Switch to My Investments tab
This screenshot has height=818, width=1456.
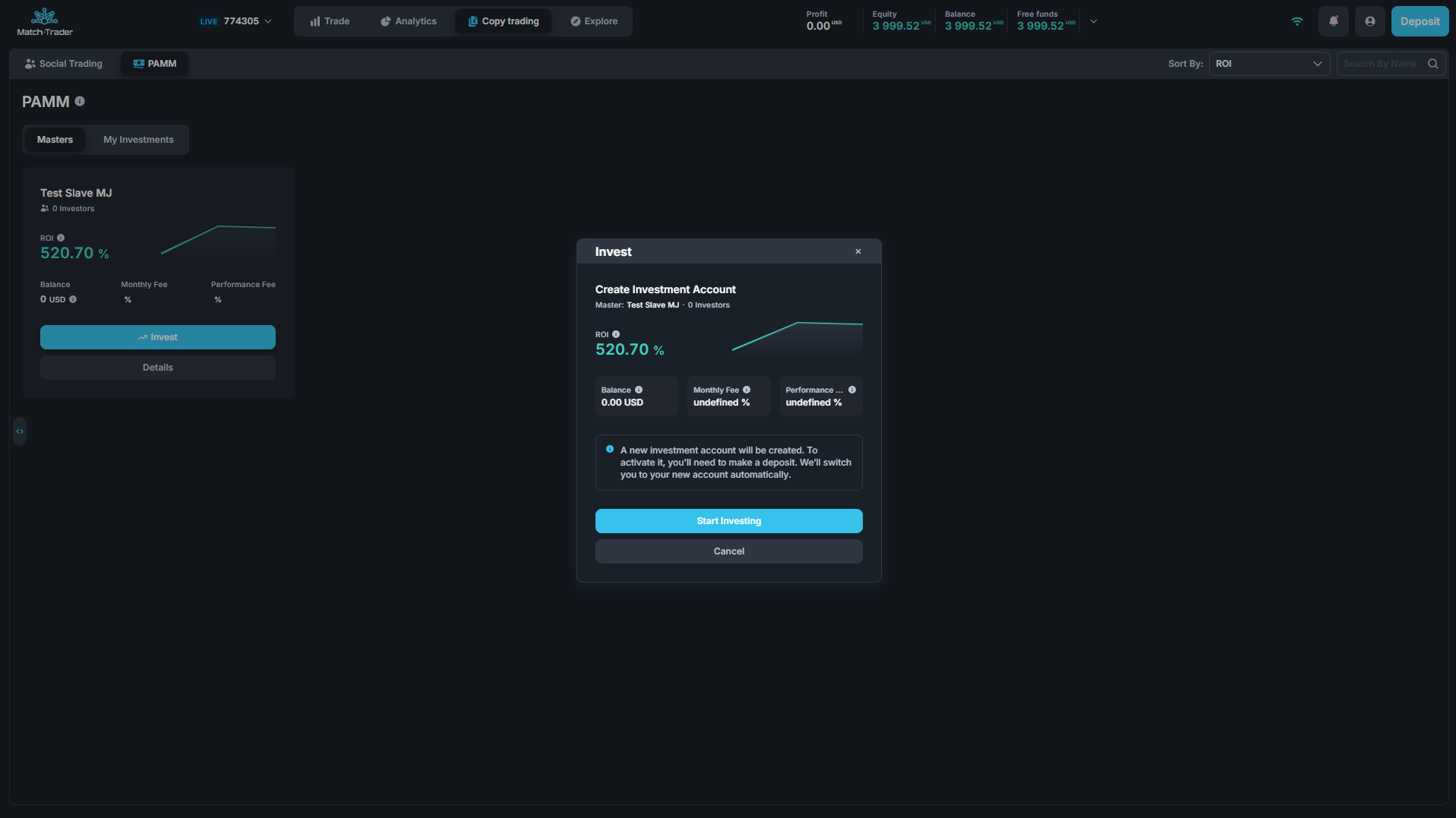[x=138, y=140]
